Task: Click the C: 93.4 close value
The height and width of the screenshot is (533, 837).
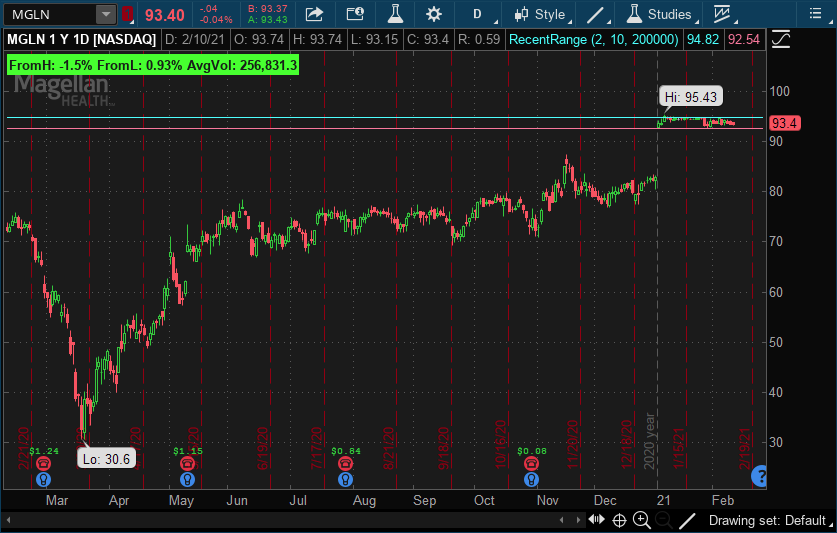Action: point(428,40)
